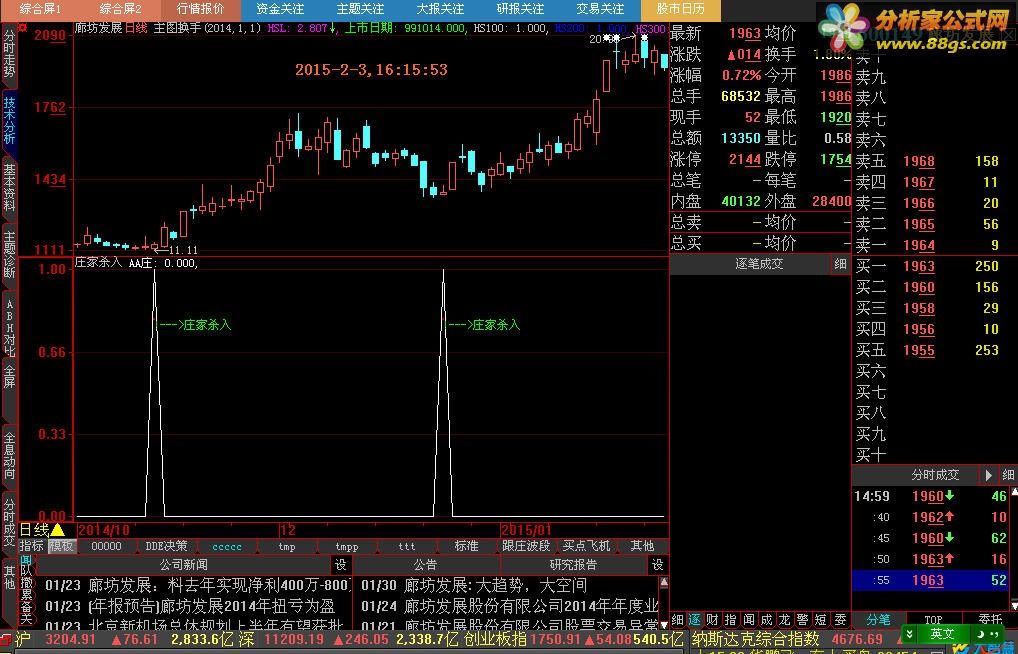Screen dimensions: 1018x654
Task: Switch to the 行情报价 tab
Action: (x=201, y=9)
